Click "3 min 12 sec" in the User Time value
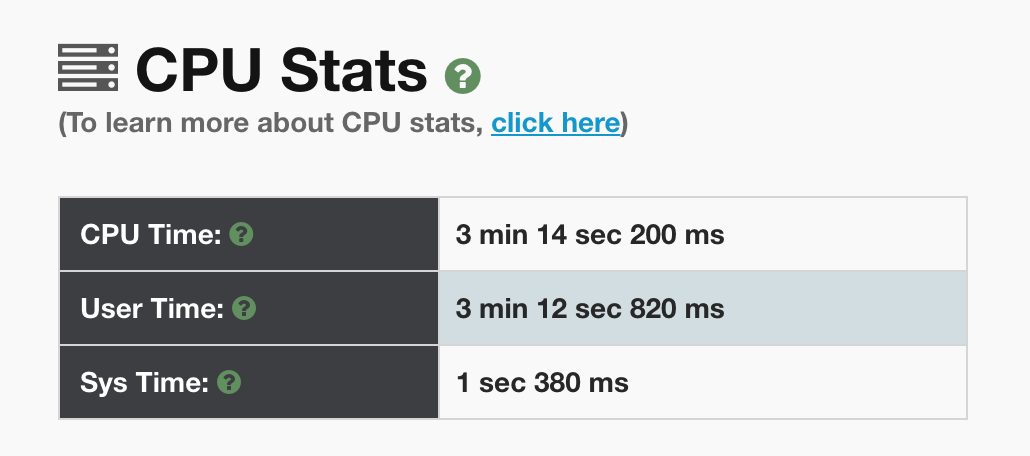 pos(538,309)
